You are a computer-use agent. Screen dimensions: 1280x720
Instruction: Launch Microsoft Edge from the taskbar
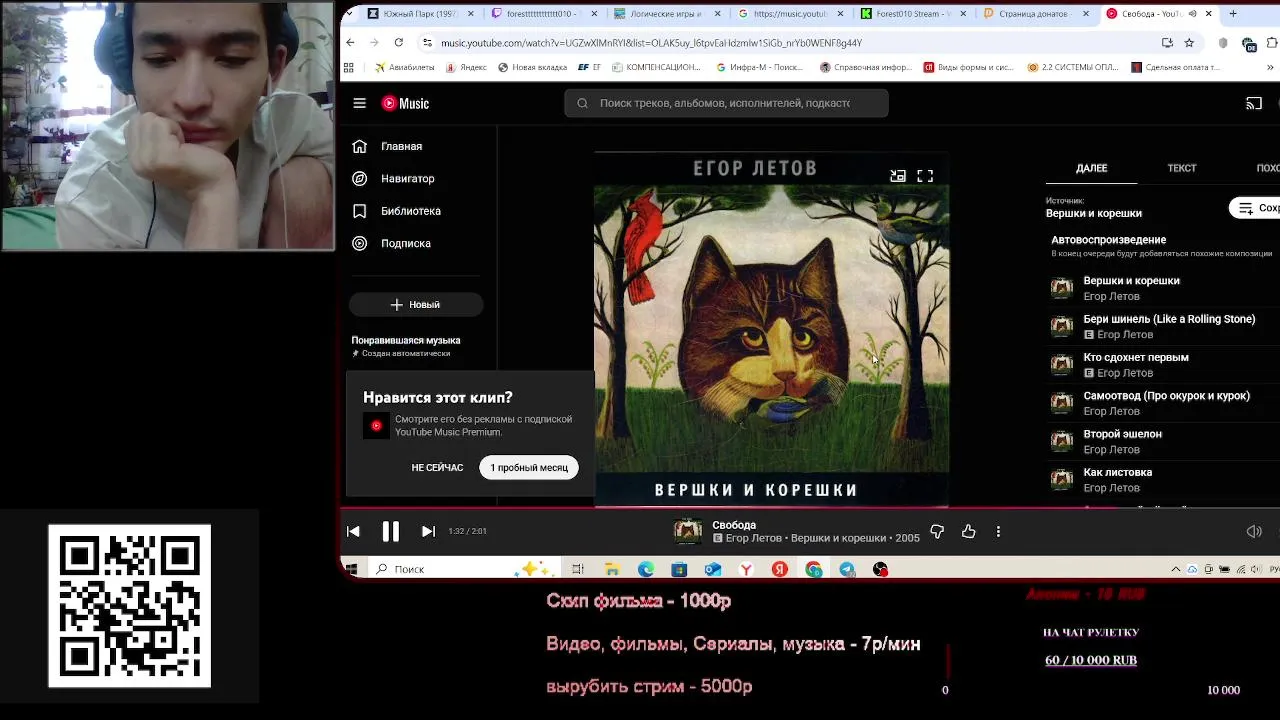pyautogui.click(x=646, y=569)
